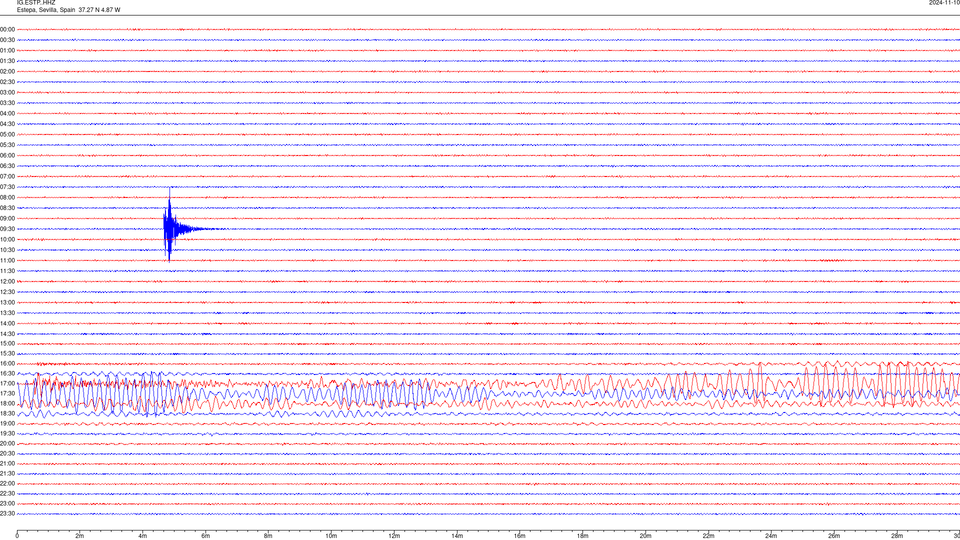Screen dimensions: 960x540
Task: Select the 03:00 time label
Action: coord(7,92)
